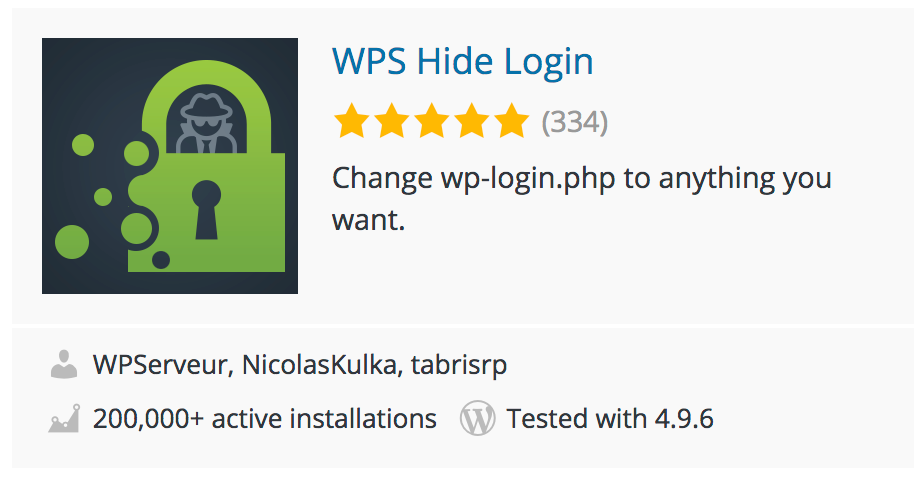
Task: Open the WPS Hide Login title link
Action: click(x=462, y=62)
